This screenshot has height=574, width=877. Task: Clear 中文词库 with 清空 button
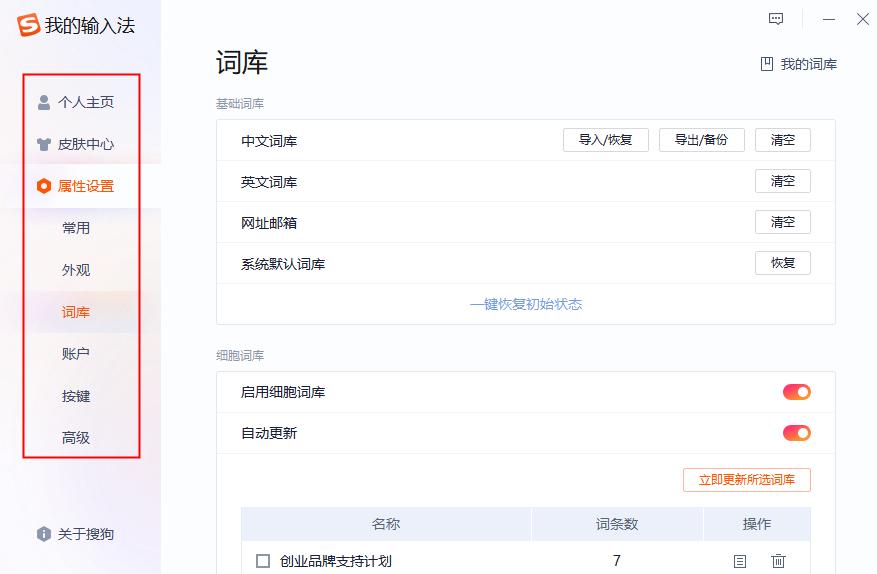point(782,140)
